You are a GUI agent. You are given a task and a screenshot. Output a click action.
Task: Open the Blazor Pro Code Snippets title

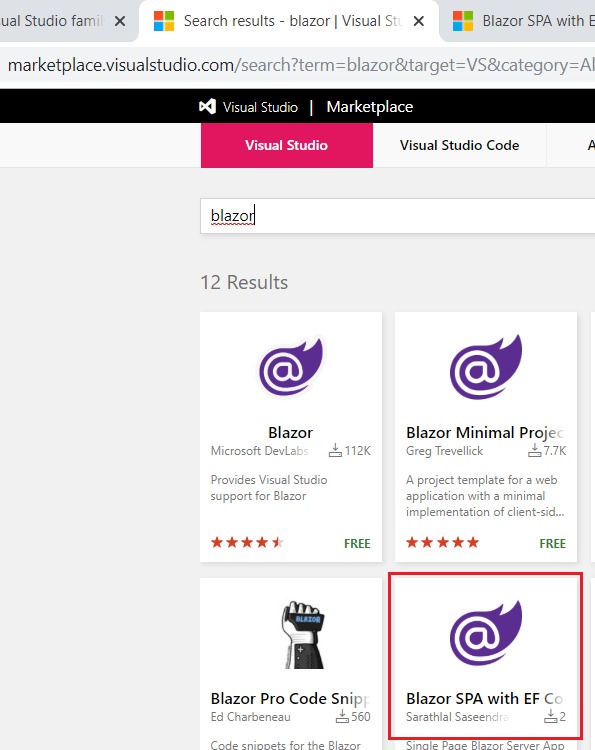pyautogui.click(x=290, y=699)
